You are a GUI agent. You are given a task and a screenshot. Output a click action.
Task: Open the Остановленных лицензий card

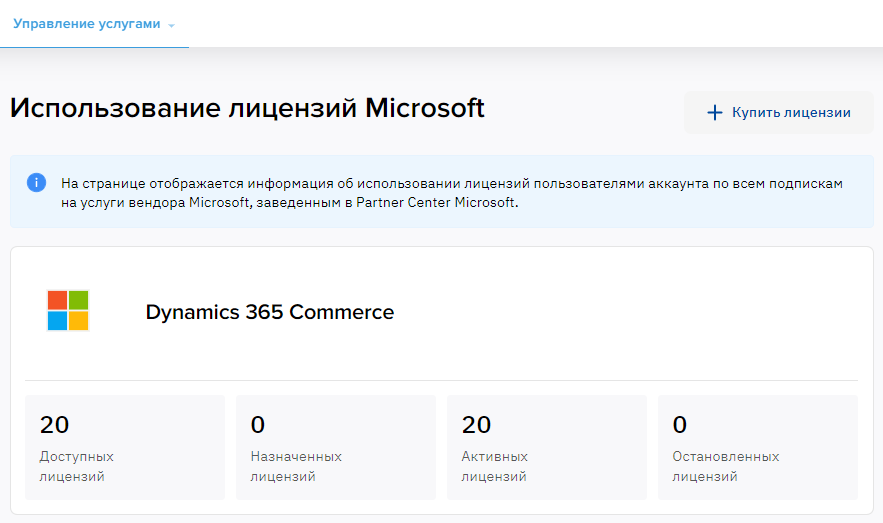tap(758, 447)
